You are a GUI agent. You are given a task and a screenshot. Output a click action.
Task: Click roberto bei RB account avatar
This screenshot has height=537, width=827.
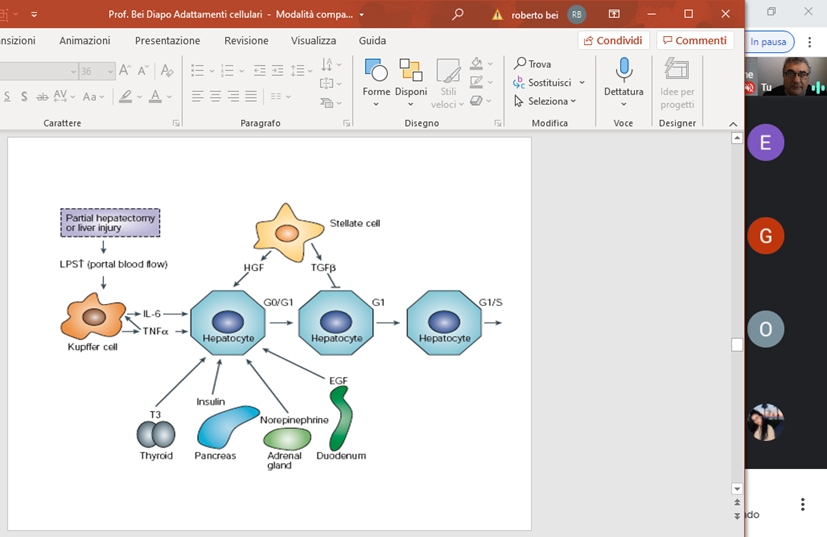click(576, 15)
